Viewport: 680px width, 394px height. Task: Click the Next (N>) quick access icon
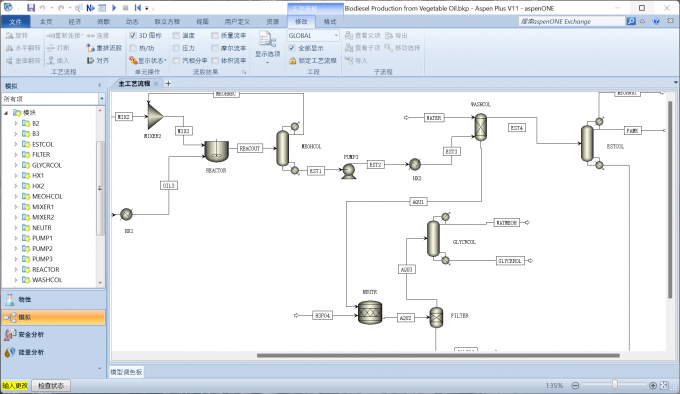[x=90, y=8]
